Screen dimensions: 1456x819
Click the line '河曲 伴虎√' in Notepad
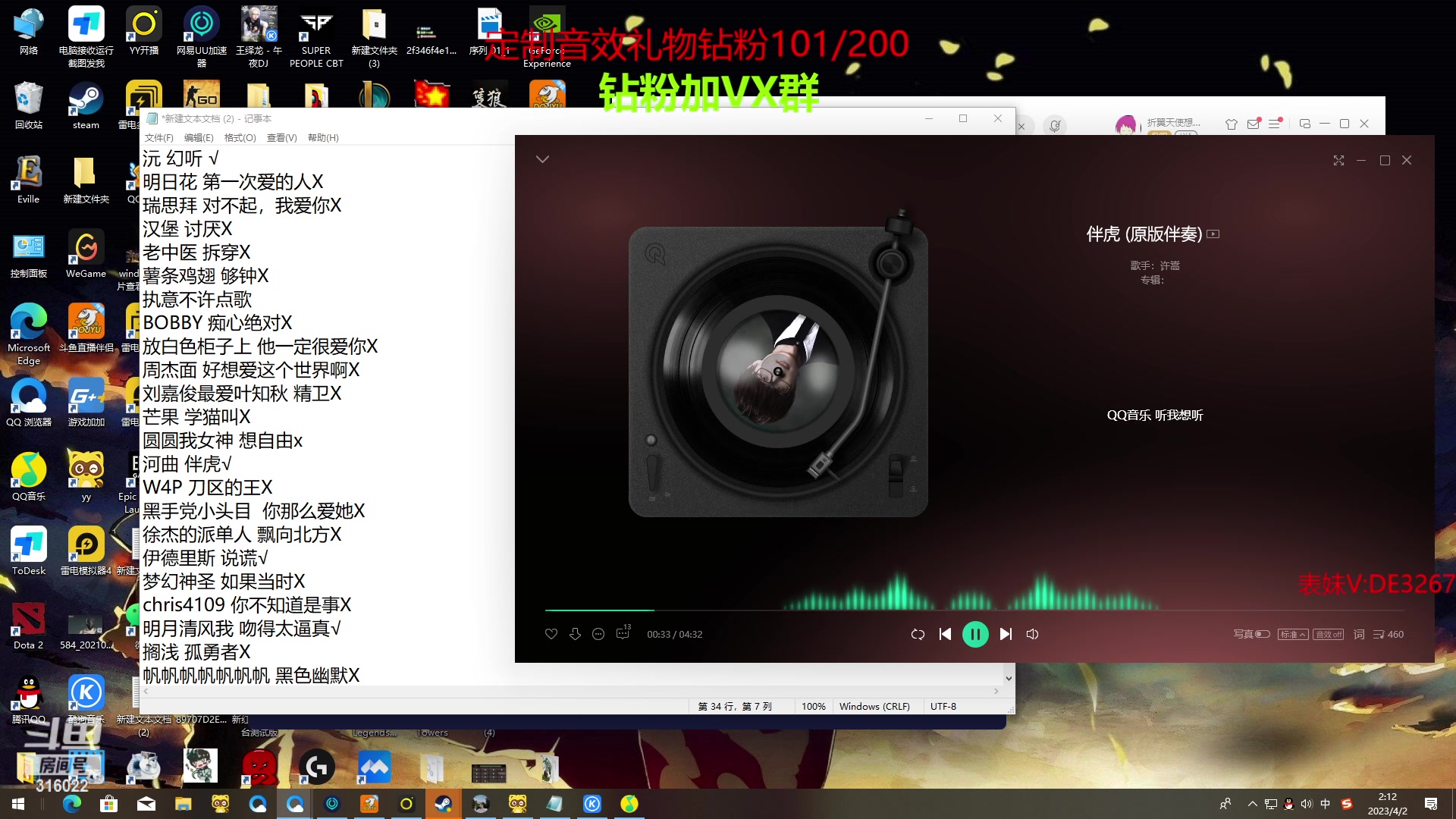click(x=187, y=464)
